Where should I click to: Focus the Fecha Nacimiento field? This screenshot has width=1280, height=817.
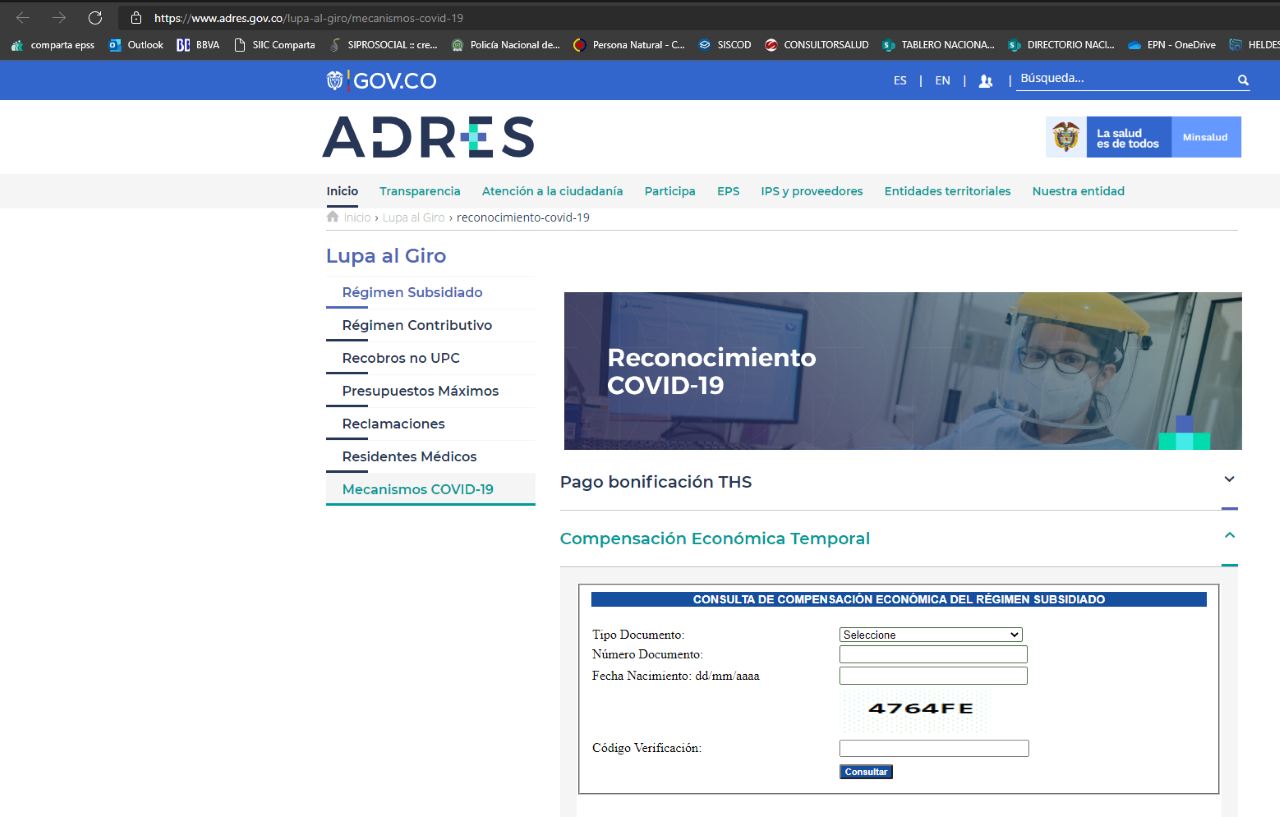coord(933,676)
